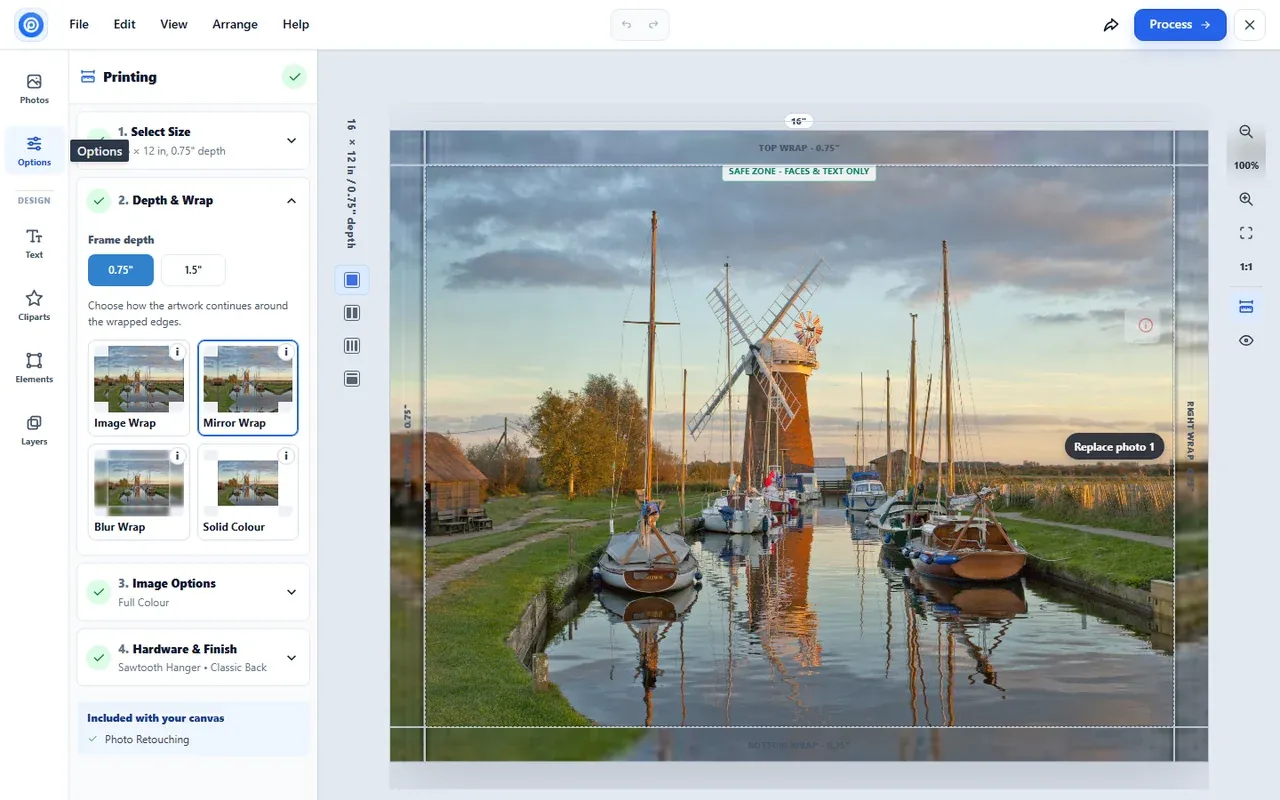Show info for Image Wrap option

[177, 352]
